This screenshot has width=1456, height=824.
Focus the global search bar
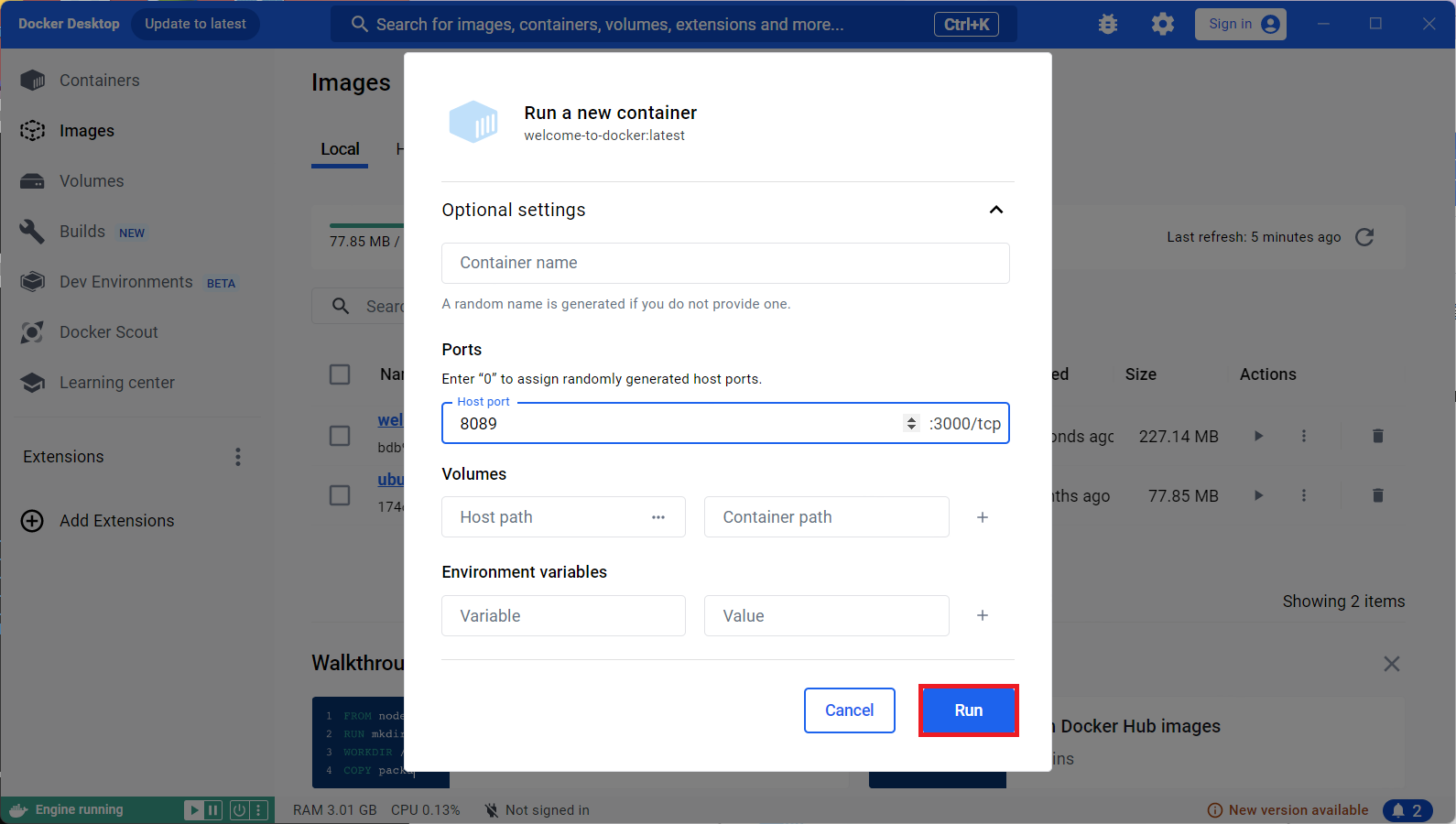coord(673,25)
